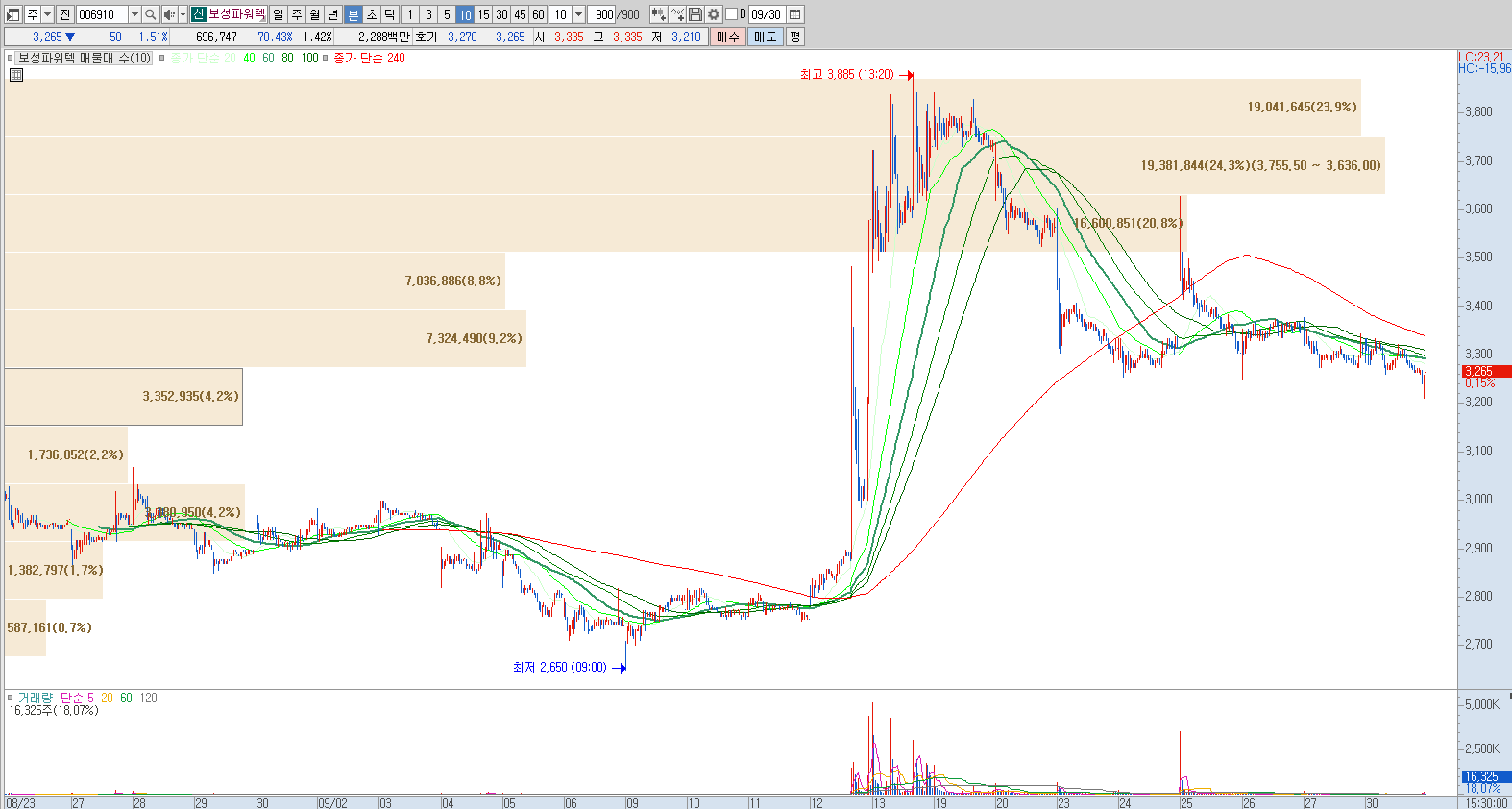The image size is (1512, 809).
Task: Select second chart 초 toggle
Action: (x=371, y=14)
